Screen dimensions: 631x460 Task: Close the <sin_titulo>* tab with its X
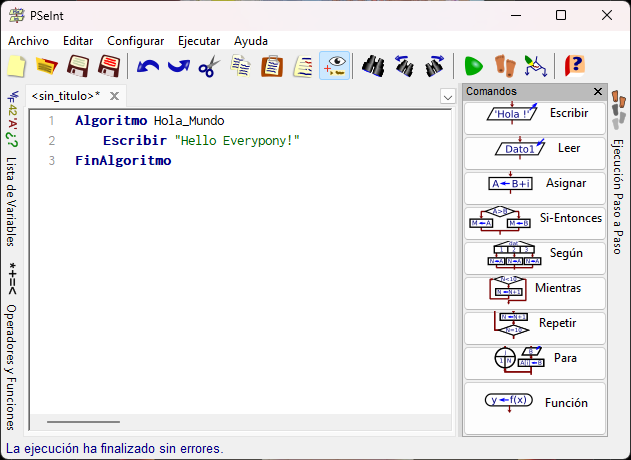coord(114,96)
